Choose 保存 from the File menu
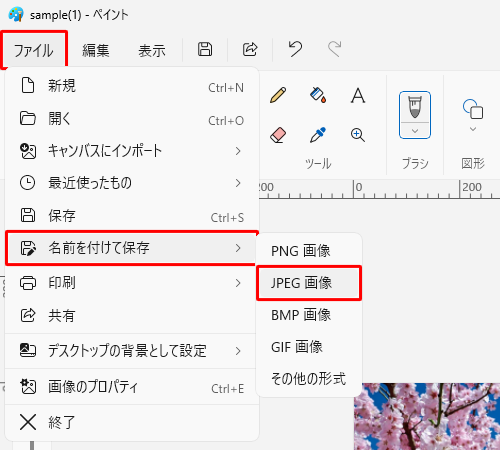Image resolution: width=500 pixels, height=450 pixels. pyautogui.click(x=132, y=216)
